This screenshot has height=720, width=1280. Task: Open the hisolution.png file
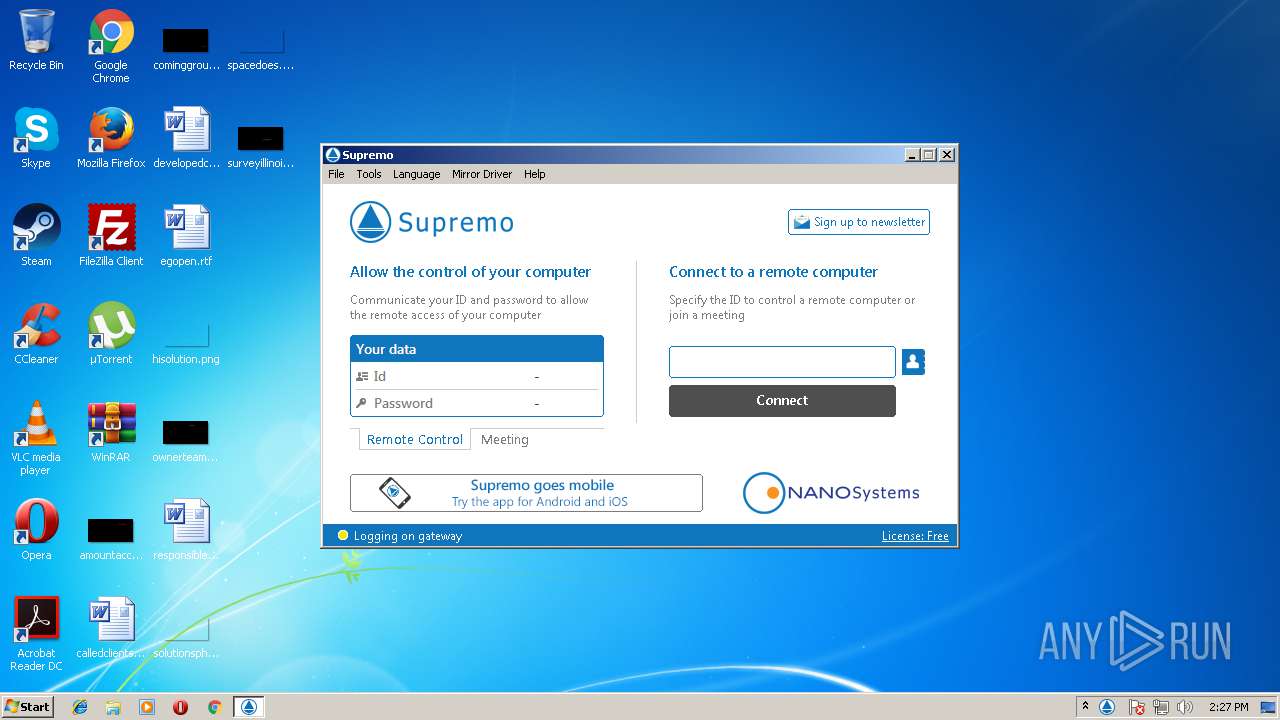[186, 340]
